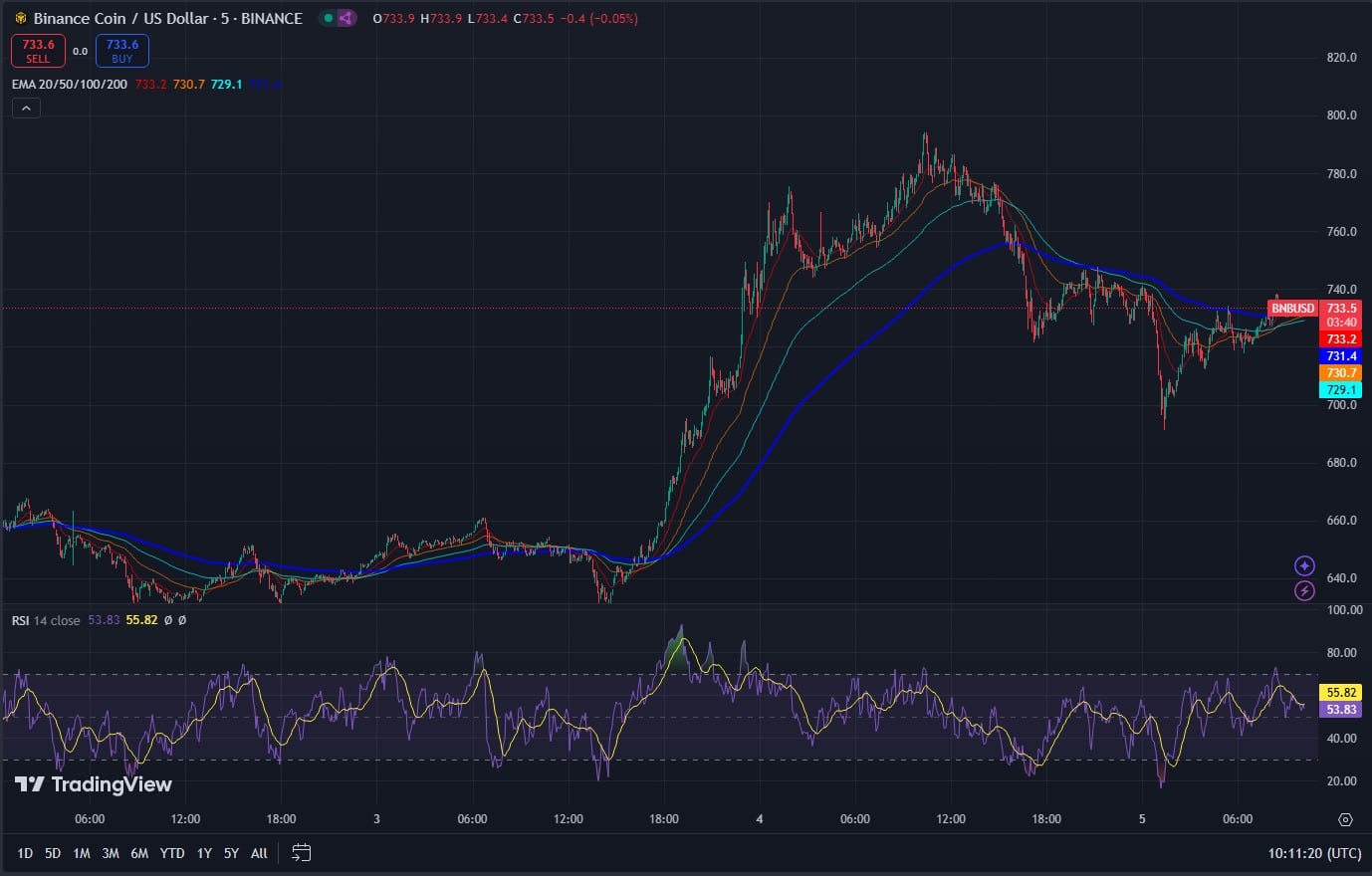1372x876 pixels.
Task: Click the 731.4 blue EMA price axis label
Action: [1341, 356]
